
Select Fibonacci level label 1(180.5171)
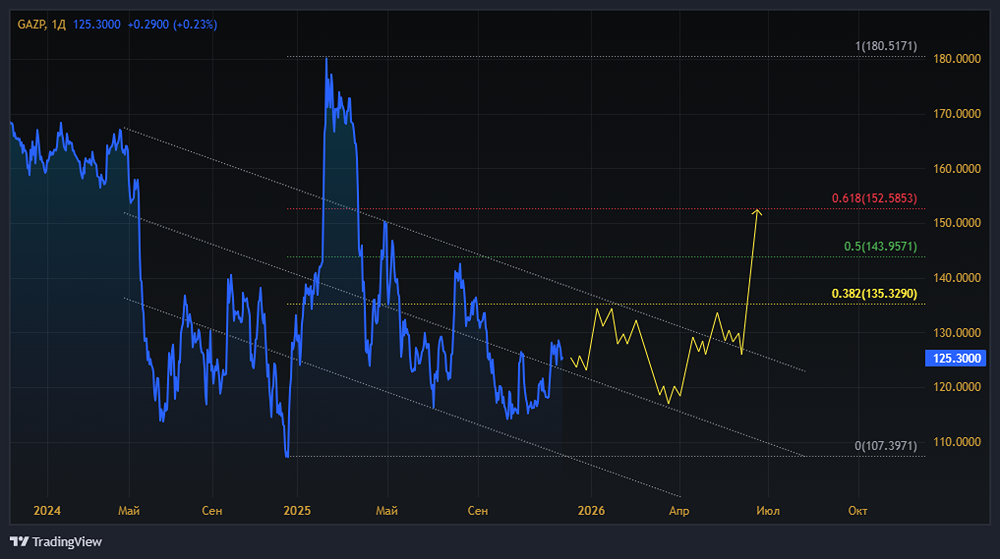click(x=886, y=46)
